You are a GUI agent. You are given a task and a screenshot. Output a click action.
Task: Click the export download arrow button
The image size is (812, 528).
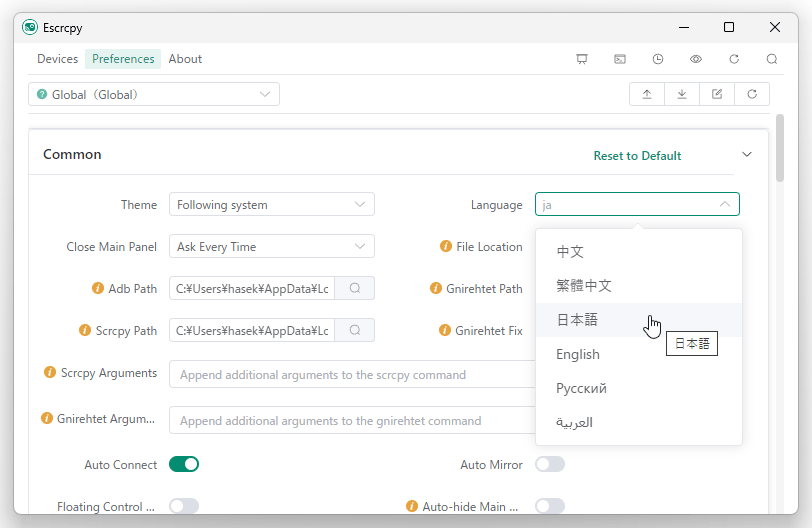(682, 94)
